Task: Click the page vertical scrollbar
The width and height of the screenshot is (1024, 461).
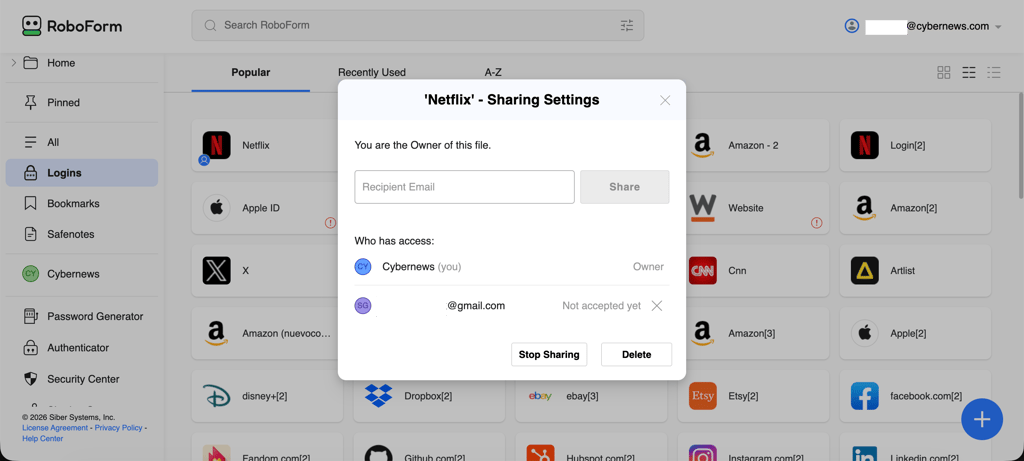Action: [x=1020, y=145]
